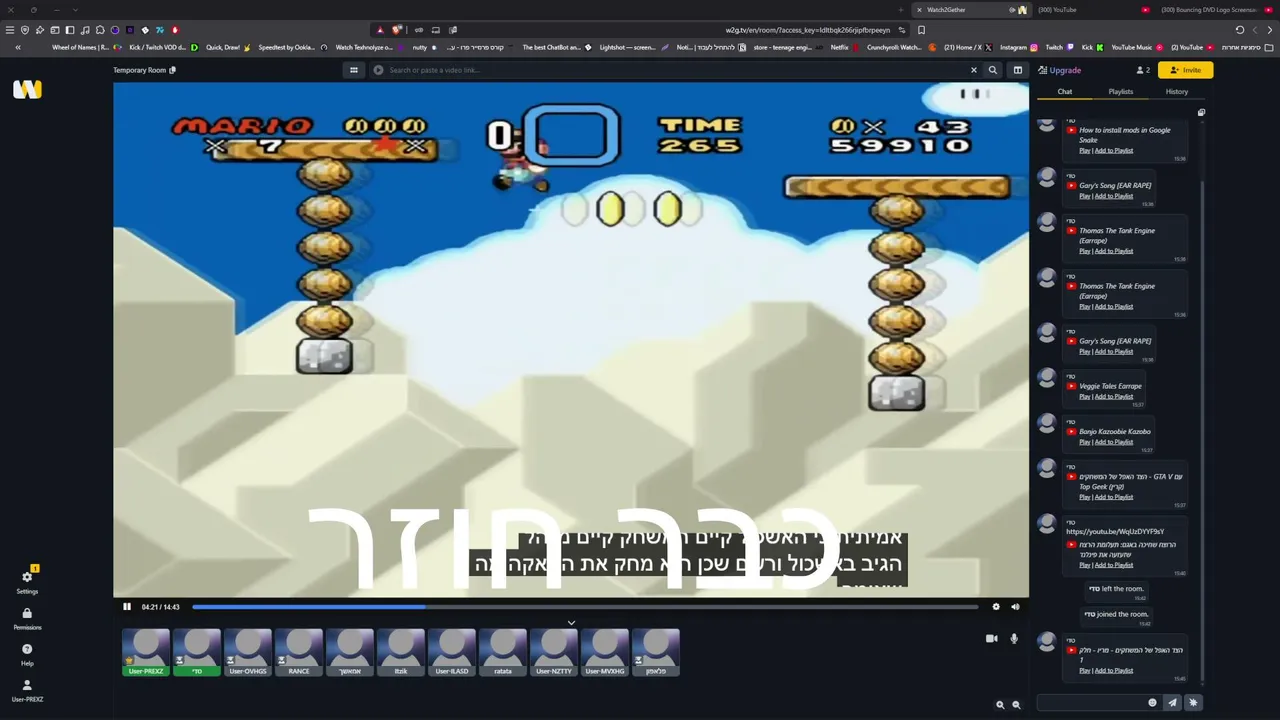
Task: Open the Upgrade link
Action: click(1060, 70)
